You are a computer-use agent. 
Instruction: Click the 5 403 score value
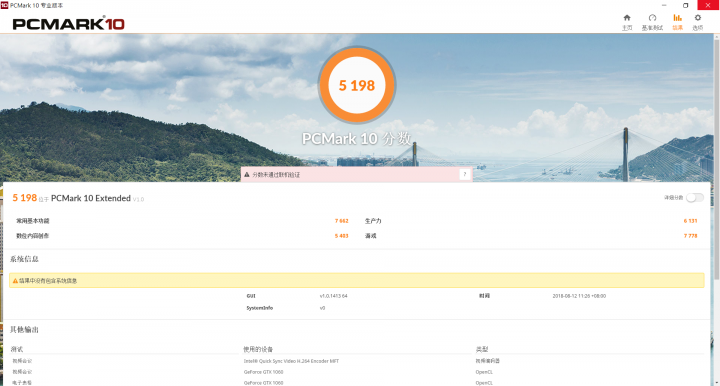tap(342, 236)
